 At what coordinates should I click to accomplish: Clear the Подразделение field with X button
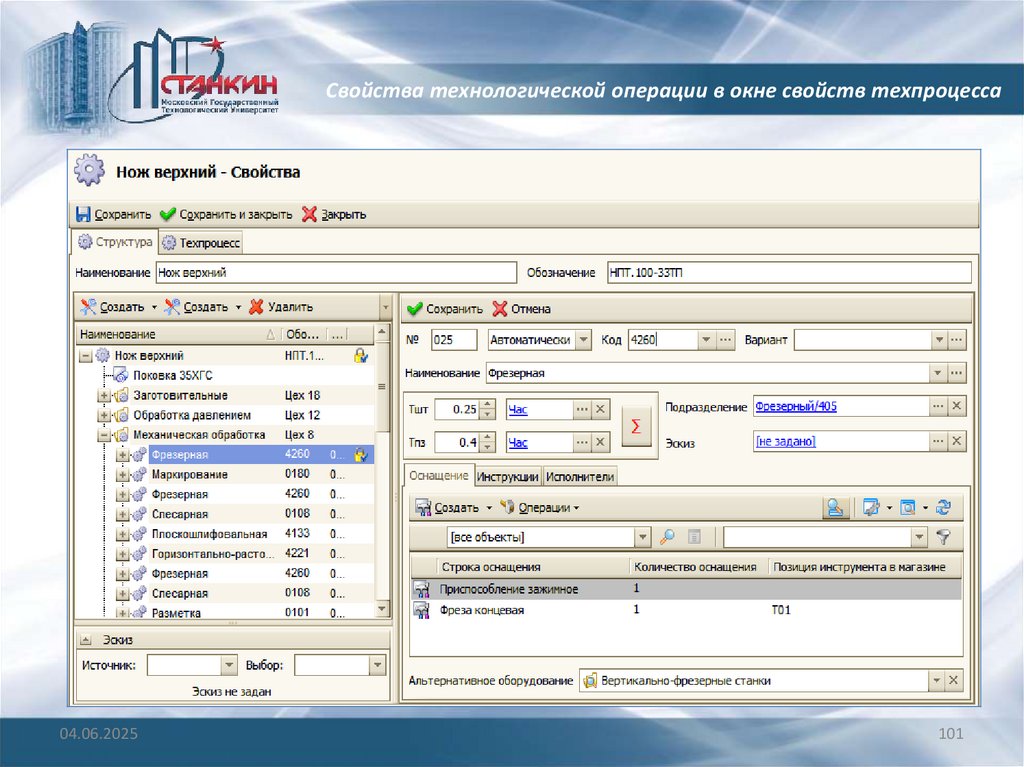pyautogui.click(x=956, y=407)
